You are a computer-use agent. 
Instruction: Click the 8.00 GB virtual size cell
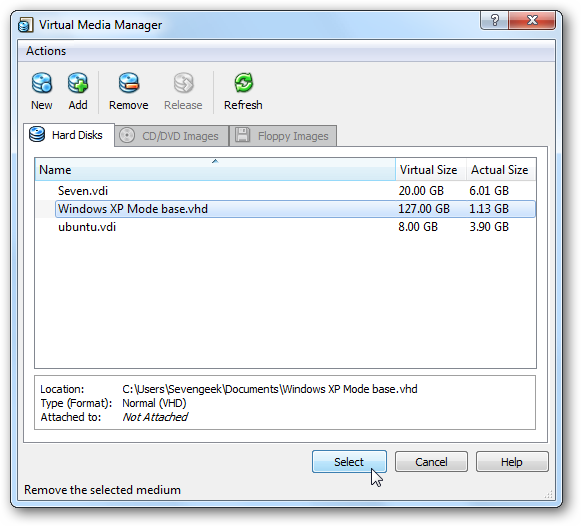pos(418,227)
